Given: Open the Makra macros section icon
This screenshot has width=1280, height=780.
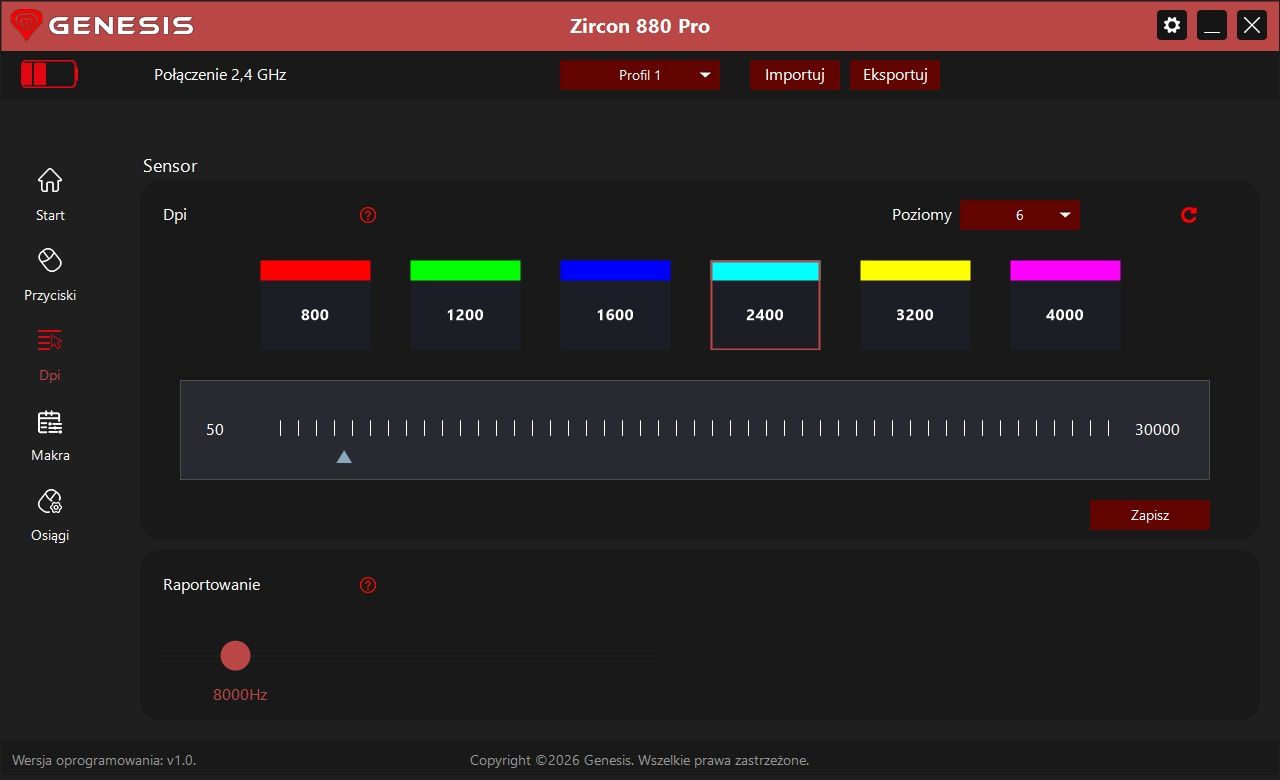Looking at the screenshot, I should 50,421.
